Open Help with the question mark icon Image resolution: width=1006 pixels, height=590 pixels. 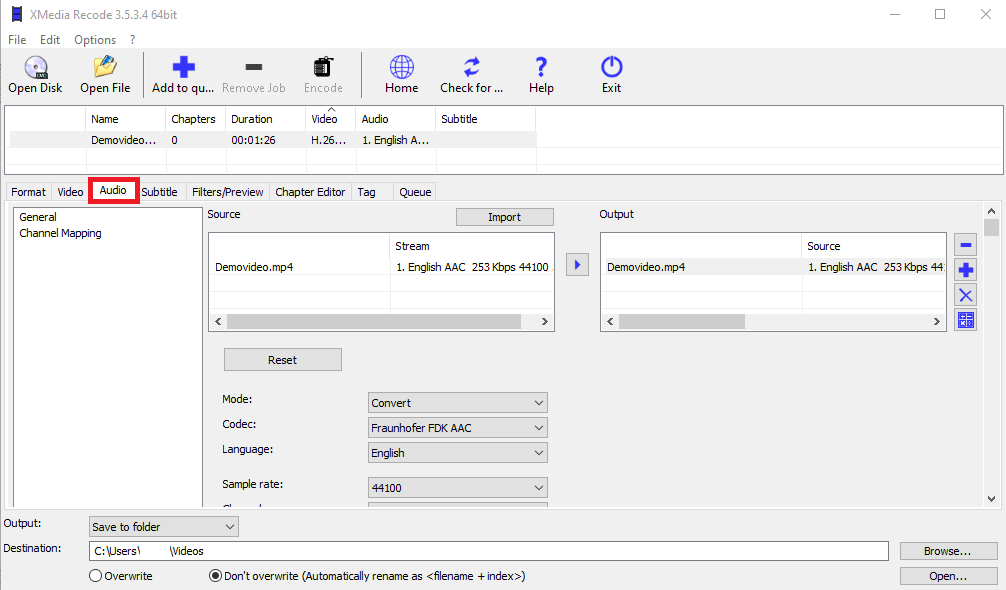pos(541,68)
